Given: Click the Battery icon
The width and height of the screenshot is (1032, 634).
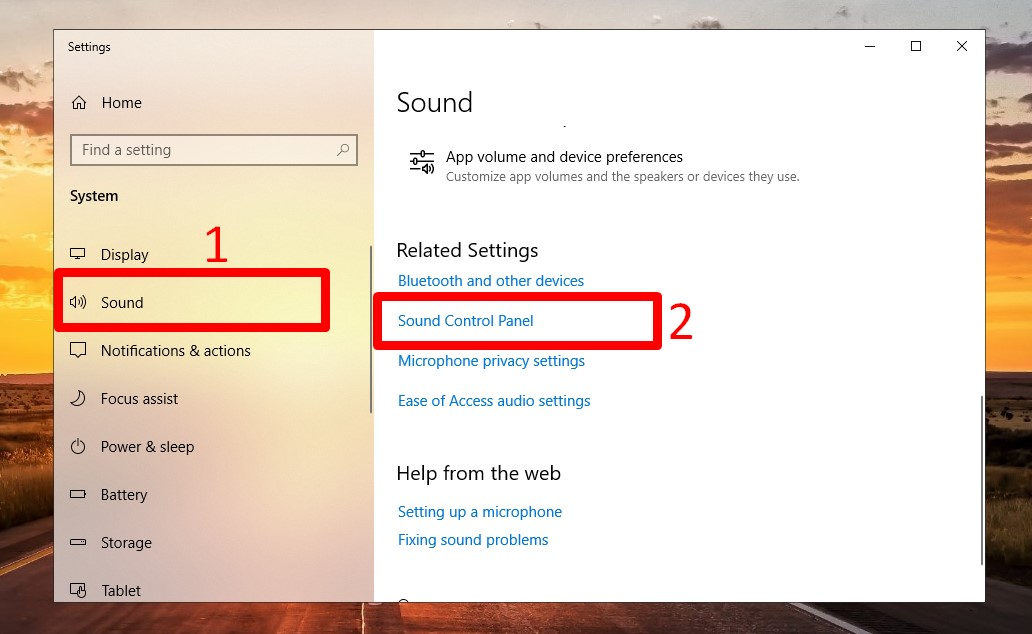Looking at the screenshot, I should [x=78, y=494].
